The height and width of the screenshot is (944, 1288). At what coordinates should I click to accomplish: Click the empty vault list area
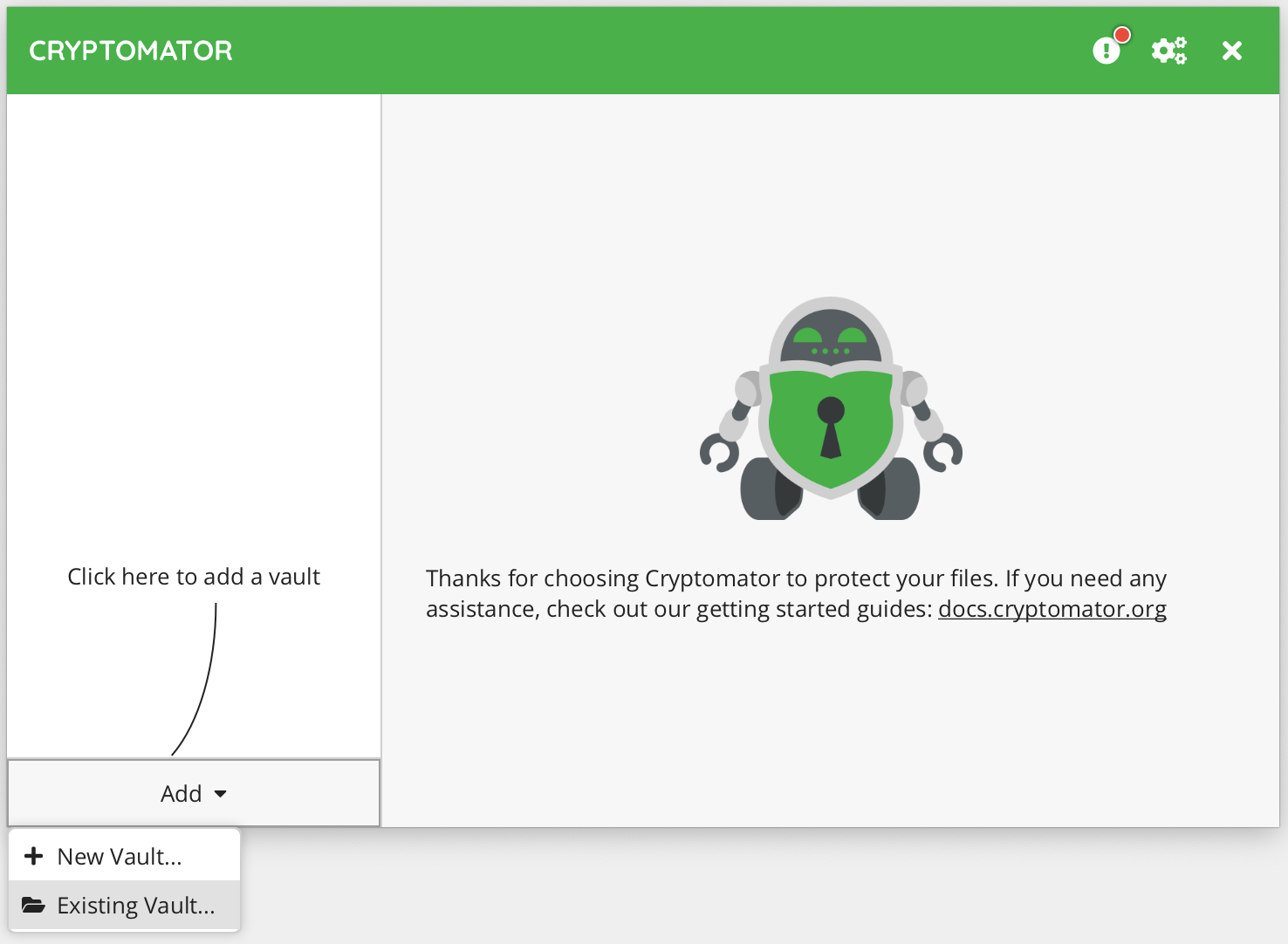pos(194,305)
